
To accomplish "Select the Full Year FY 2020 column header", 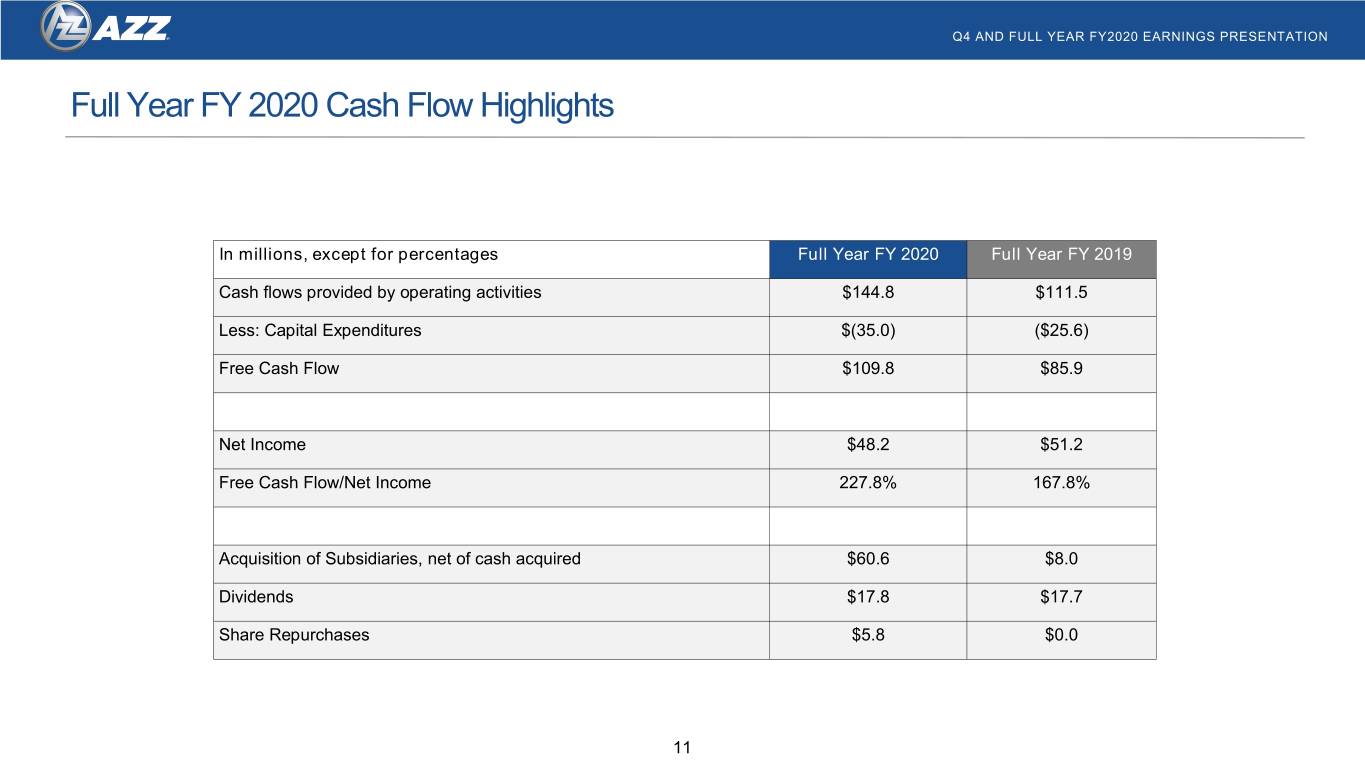I will (868, 254).
